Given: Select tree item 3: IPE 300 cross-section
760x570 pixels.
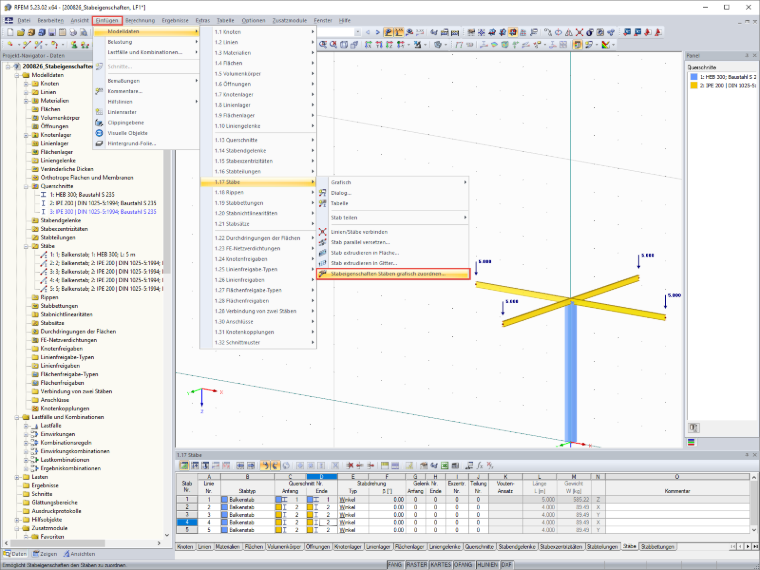Looking at the screenshot, I should 98,212.
